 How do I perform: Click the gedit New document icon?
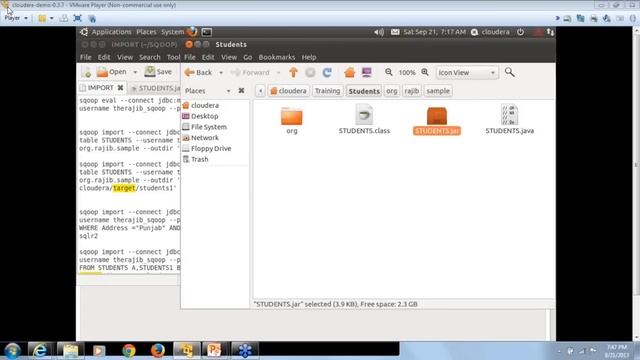click(86, 72)
